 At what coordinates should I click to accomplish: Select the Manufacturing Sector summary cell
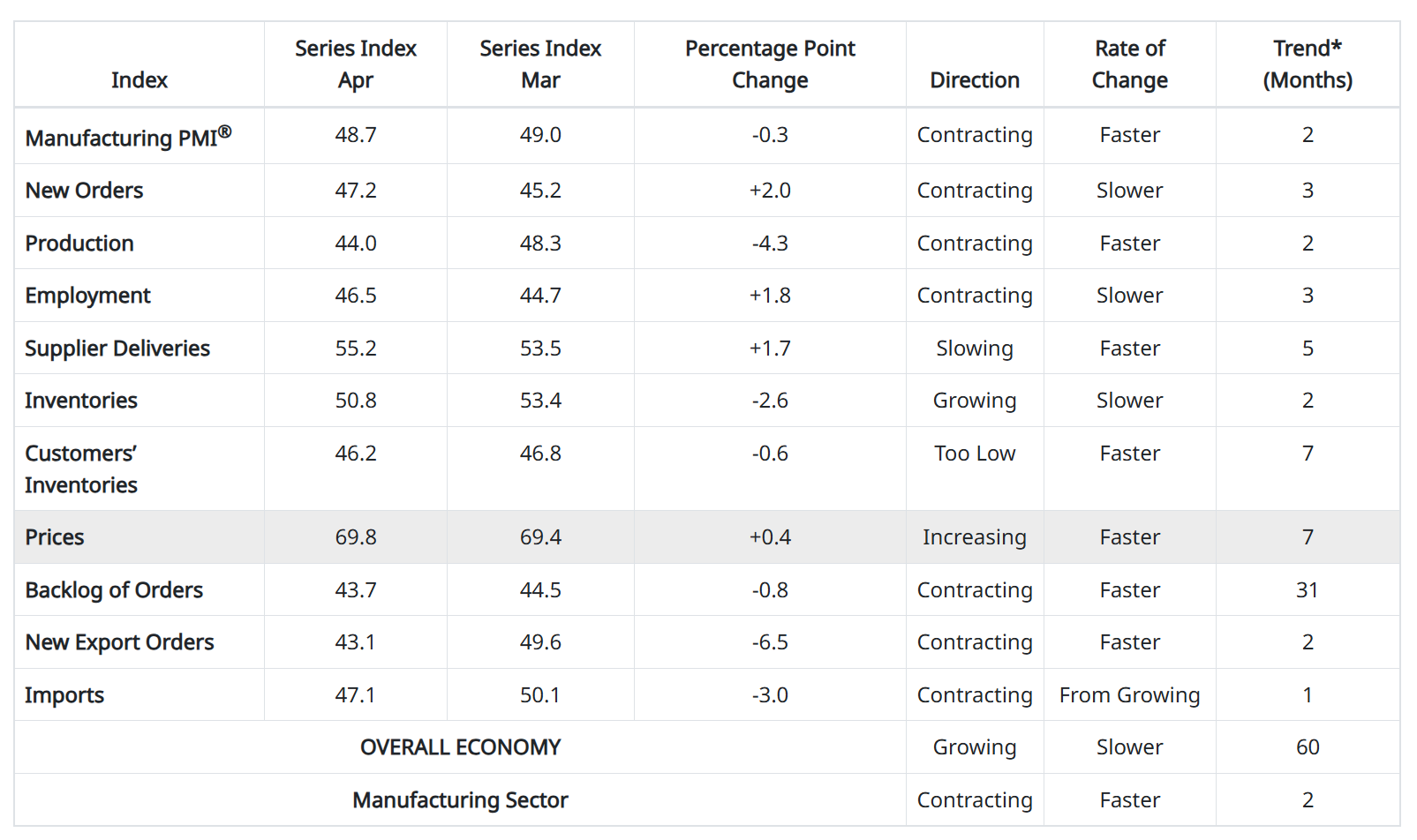[460, 800]
